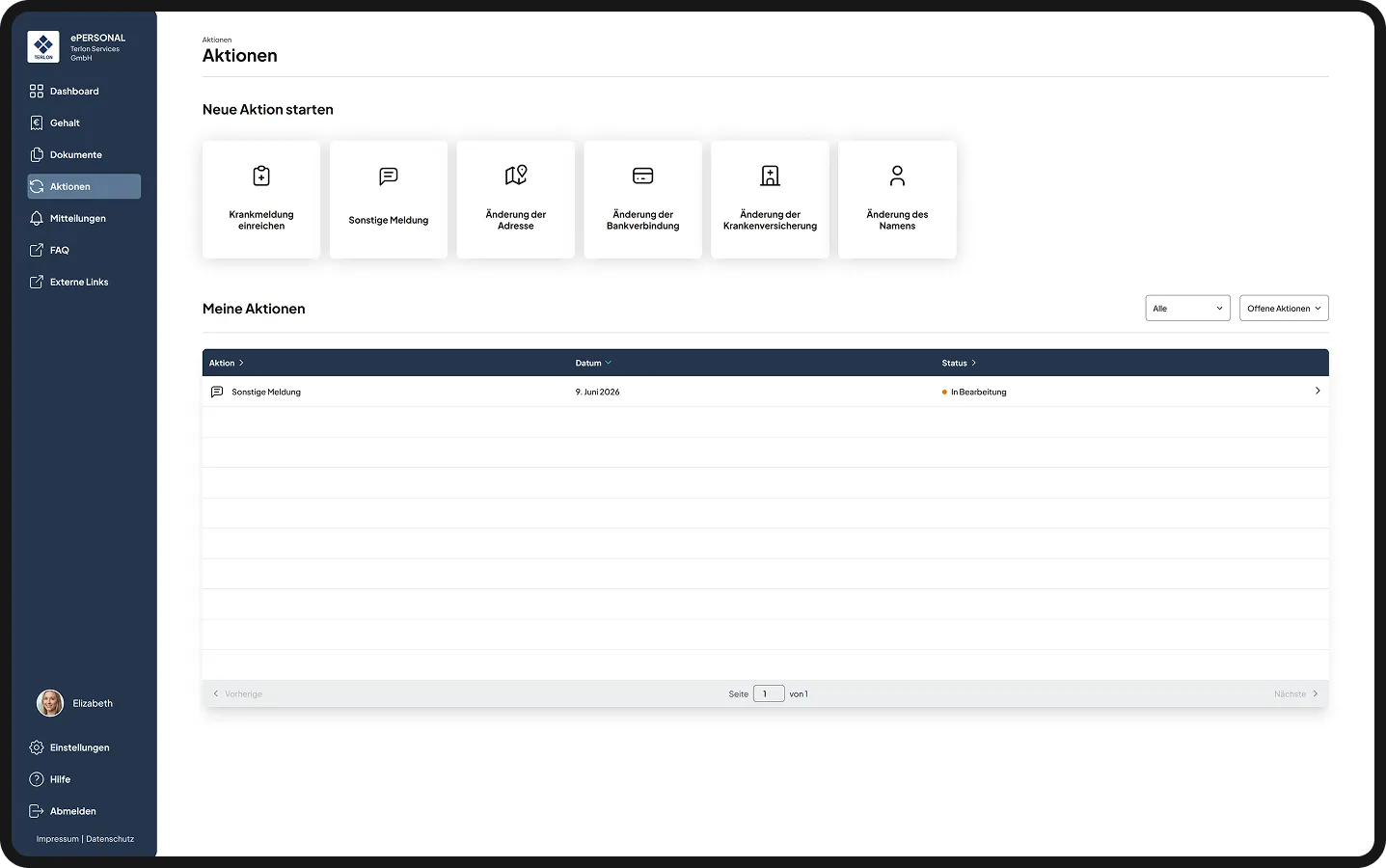This screenshot has width=1386, height=868.
Task: Click the person icon on Namens card
Action: click(x=897, y=176)
